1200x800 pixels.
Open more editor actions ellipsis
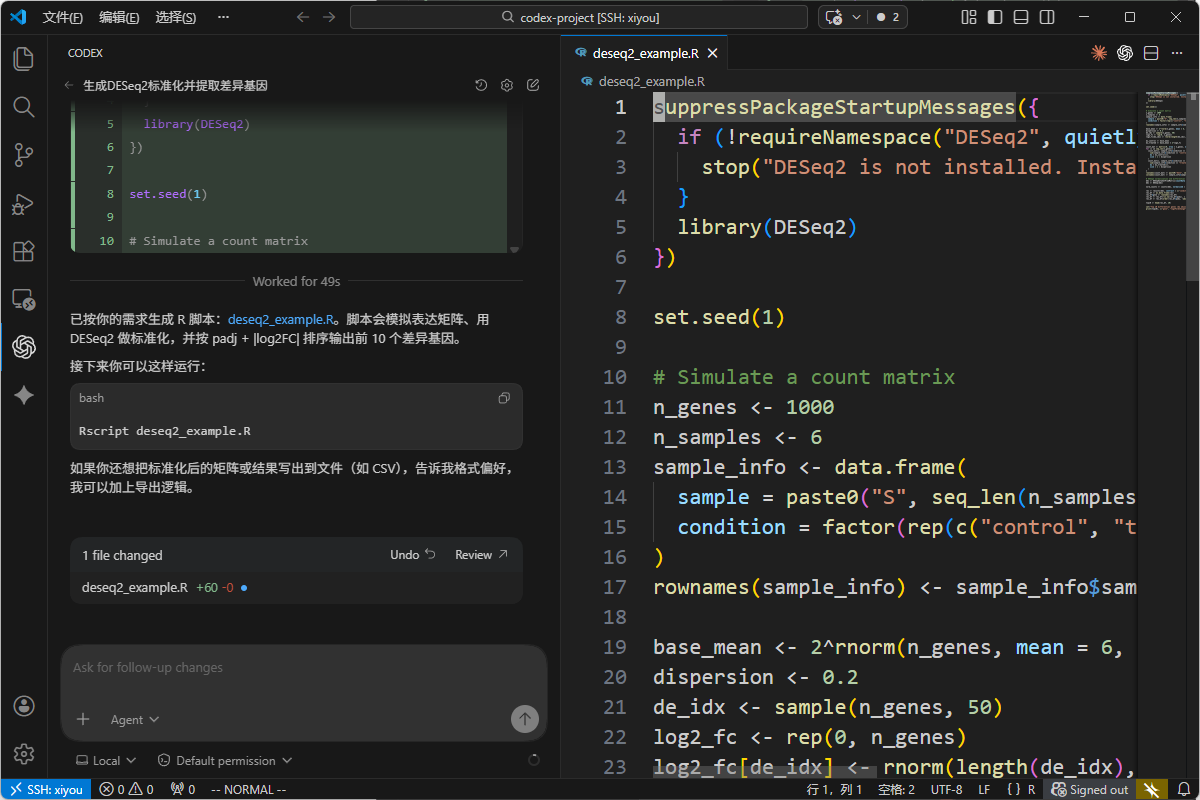[x=1177, y=53]
